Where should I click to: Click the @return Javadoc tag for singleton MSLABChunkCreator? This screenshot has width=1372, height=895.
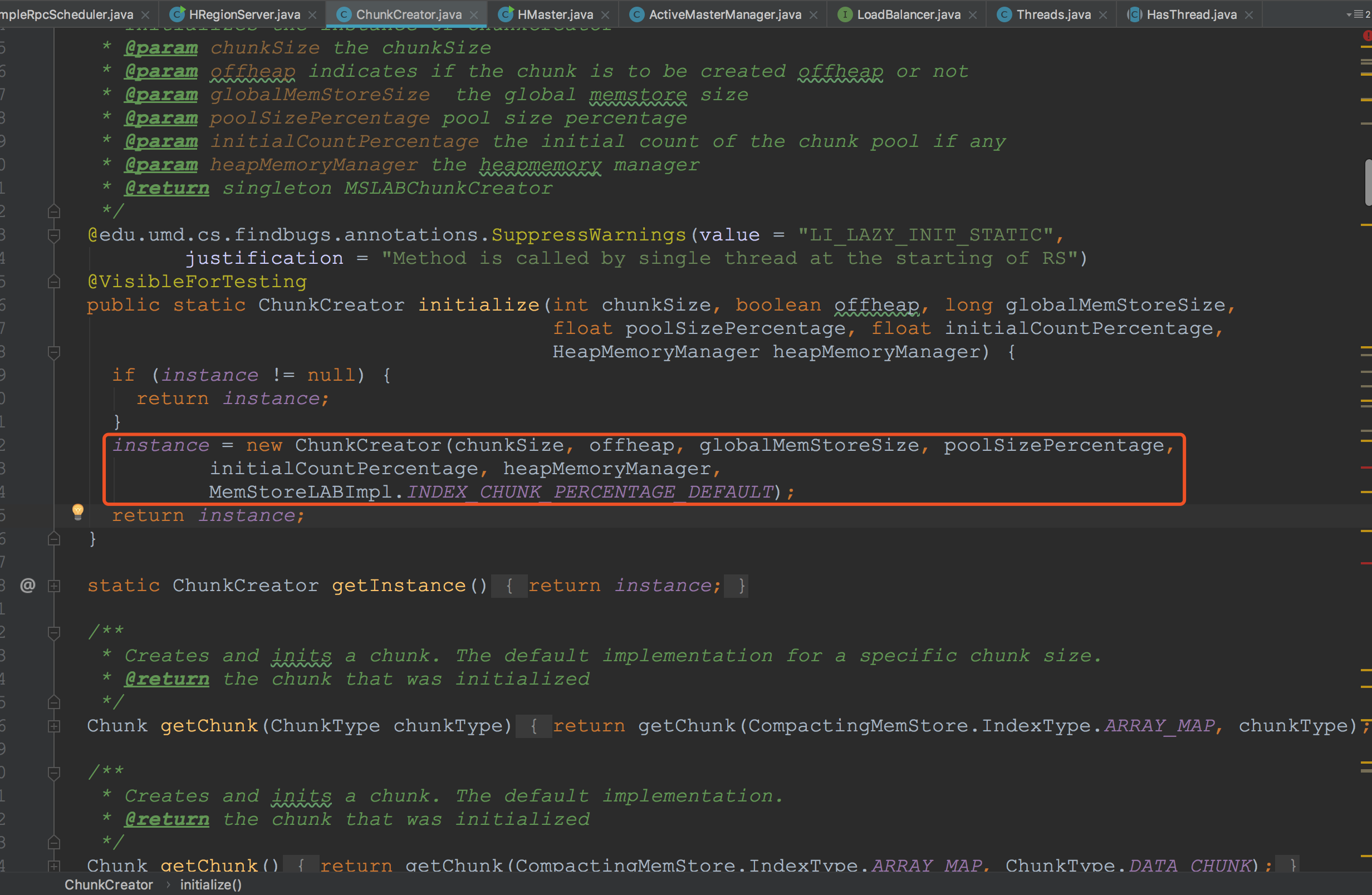[x=166, y=189]
